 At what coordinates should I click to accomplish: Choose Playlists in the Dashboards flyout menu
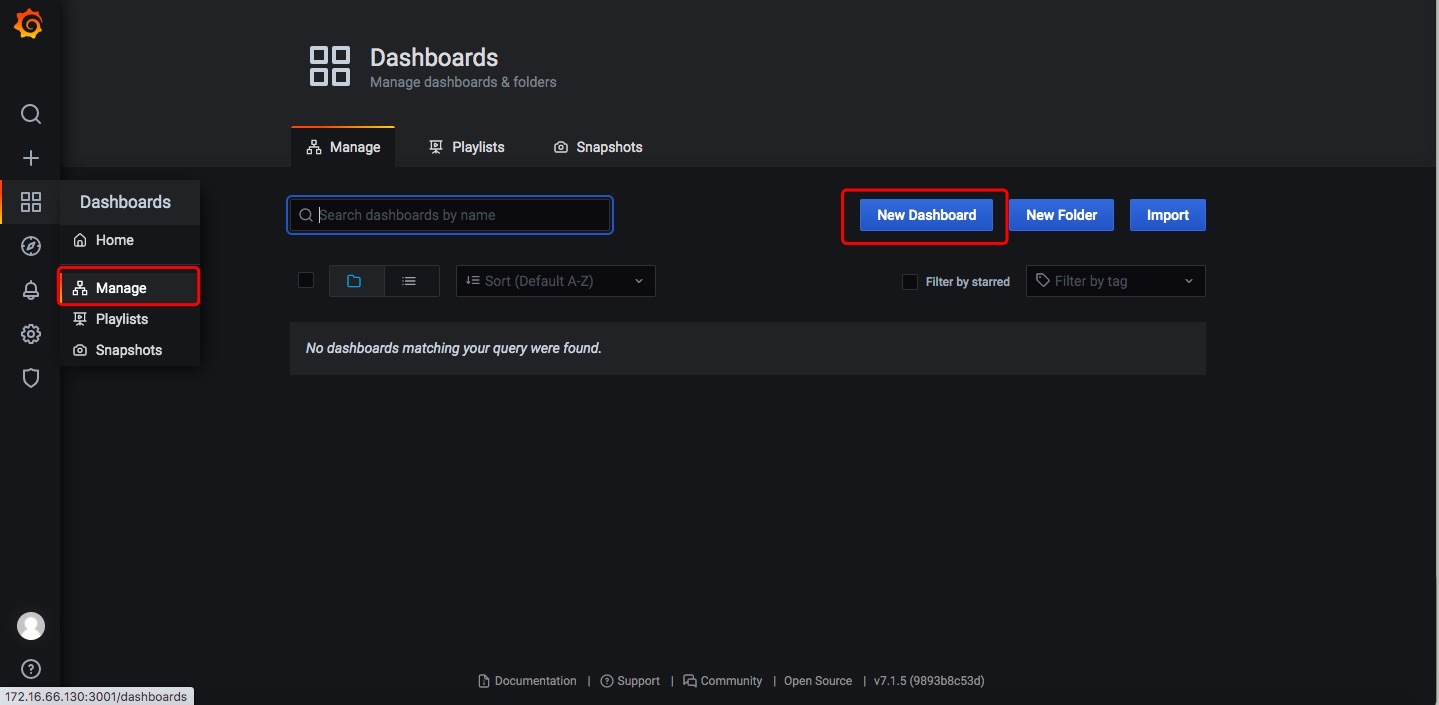coord(130,319)
